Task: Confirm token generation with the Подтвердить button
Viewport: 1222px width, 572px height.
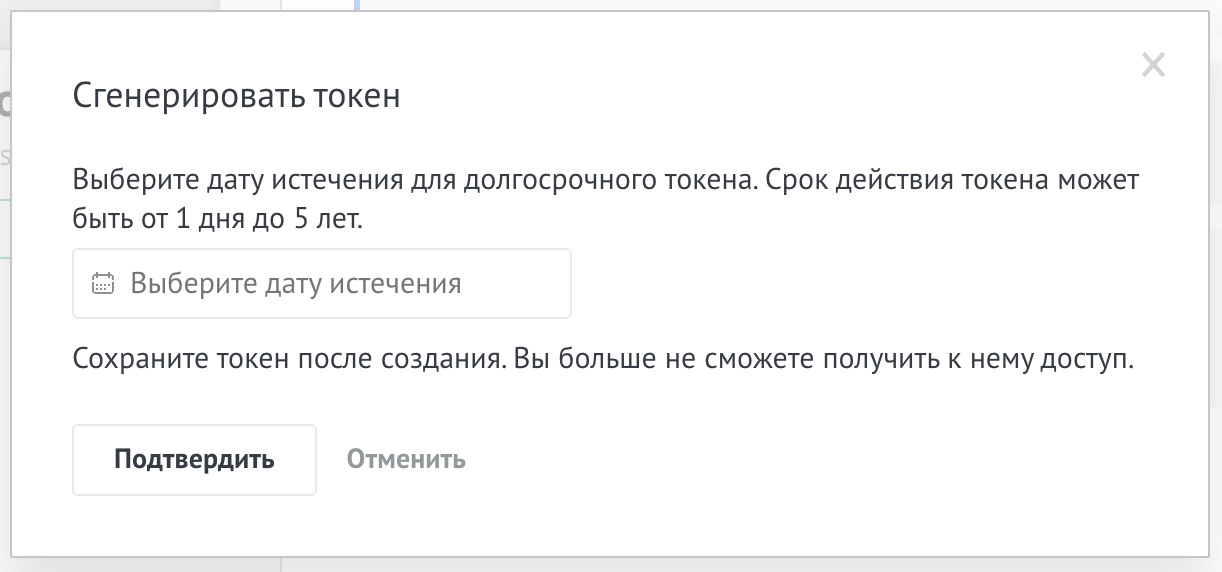Action: [194, 460]
